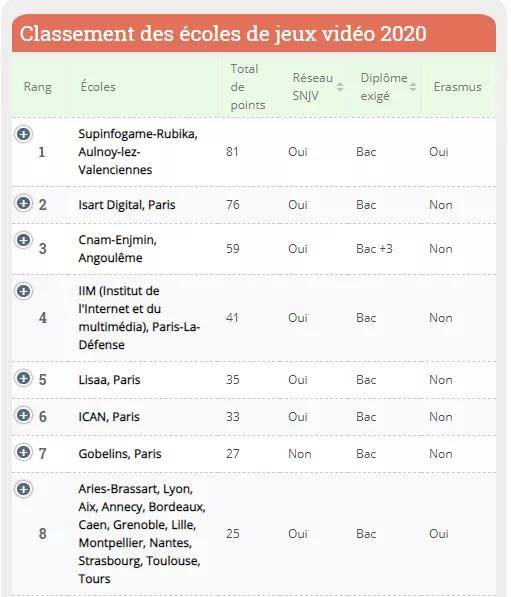Open plus icon for Gobelins, Paris

24,452
